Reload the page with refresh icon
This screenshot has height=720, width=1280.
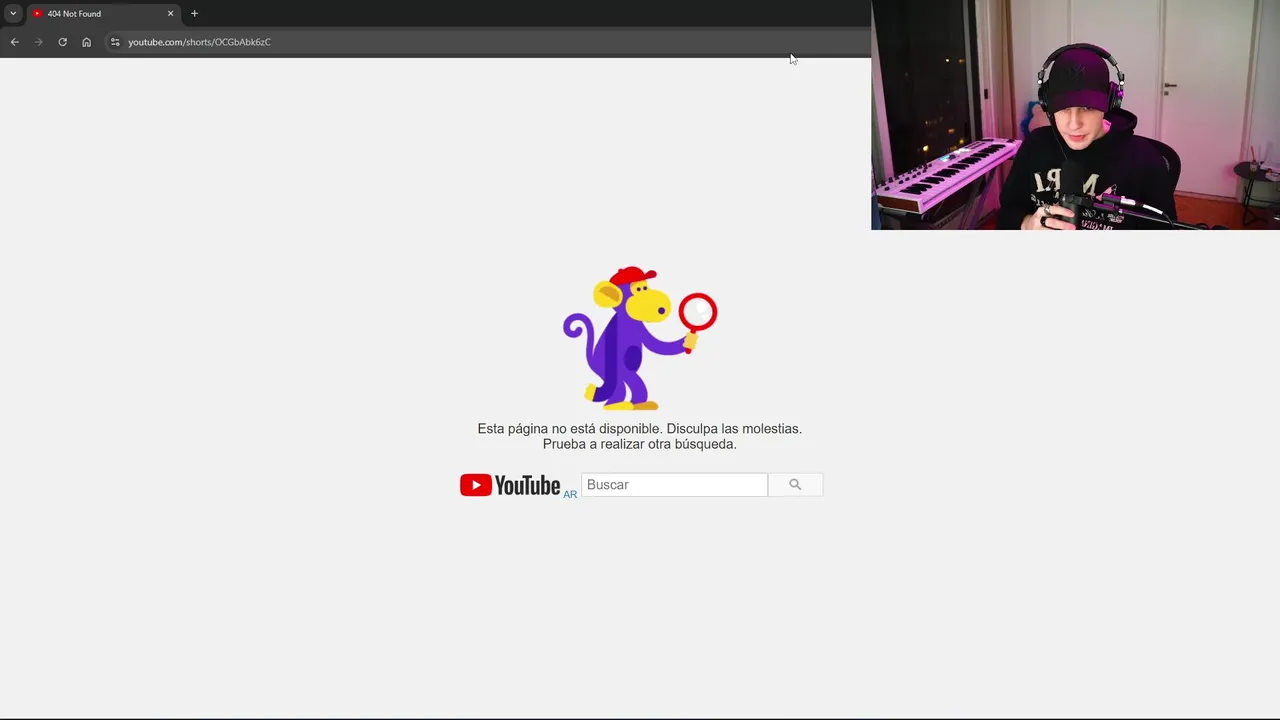click(x=62, y=42)
